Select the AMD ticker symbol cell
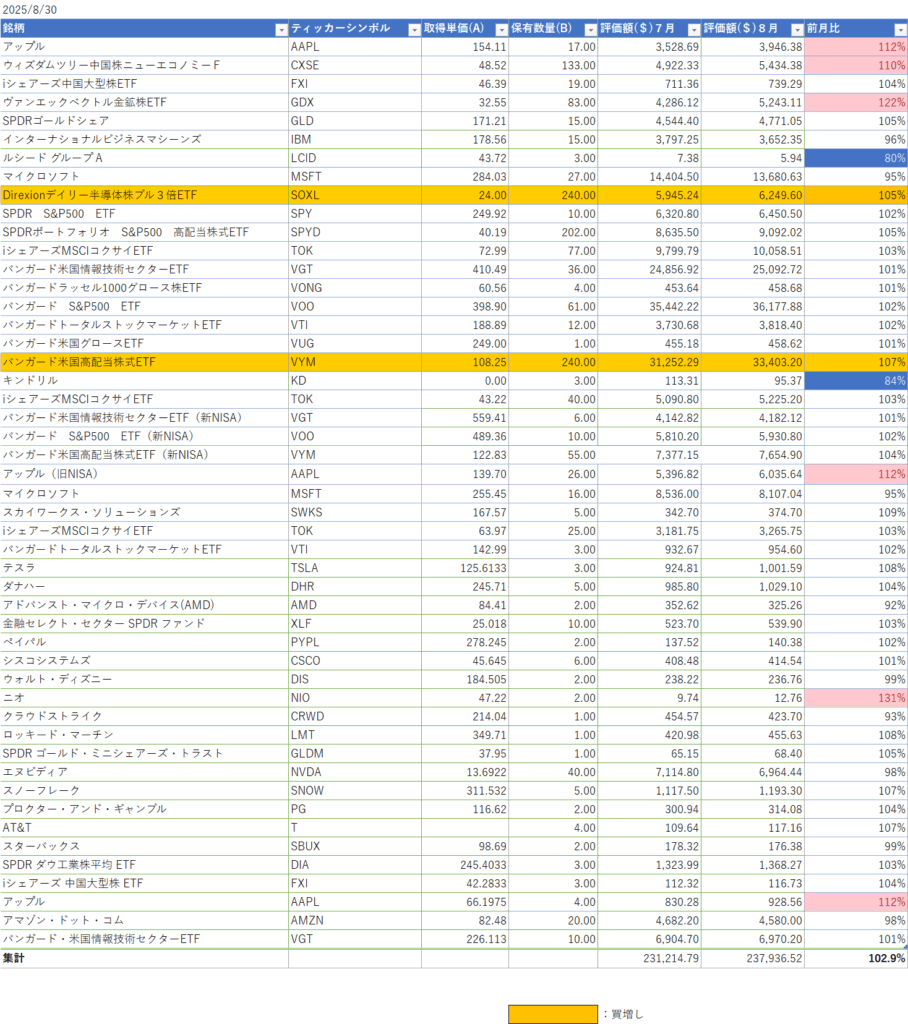The width and height of the screenshot is (908, 1024). [355, 605]
